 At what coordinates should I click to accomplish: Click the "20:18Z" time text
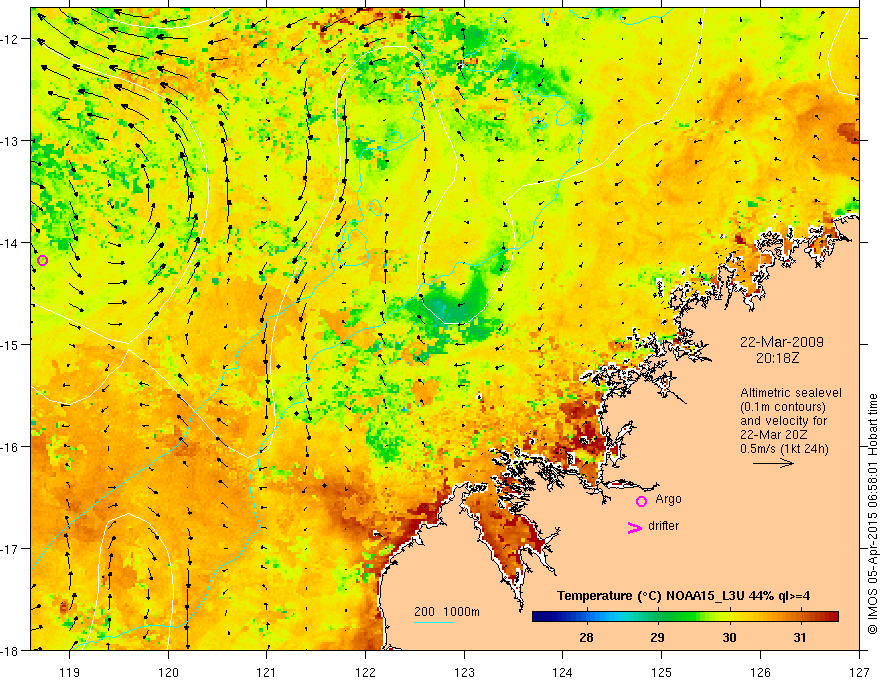pos(777,357)
